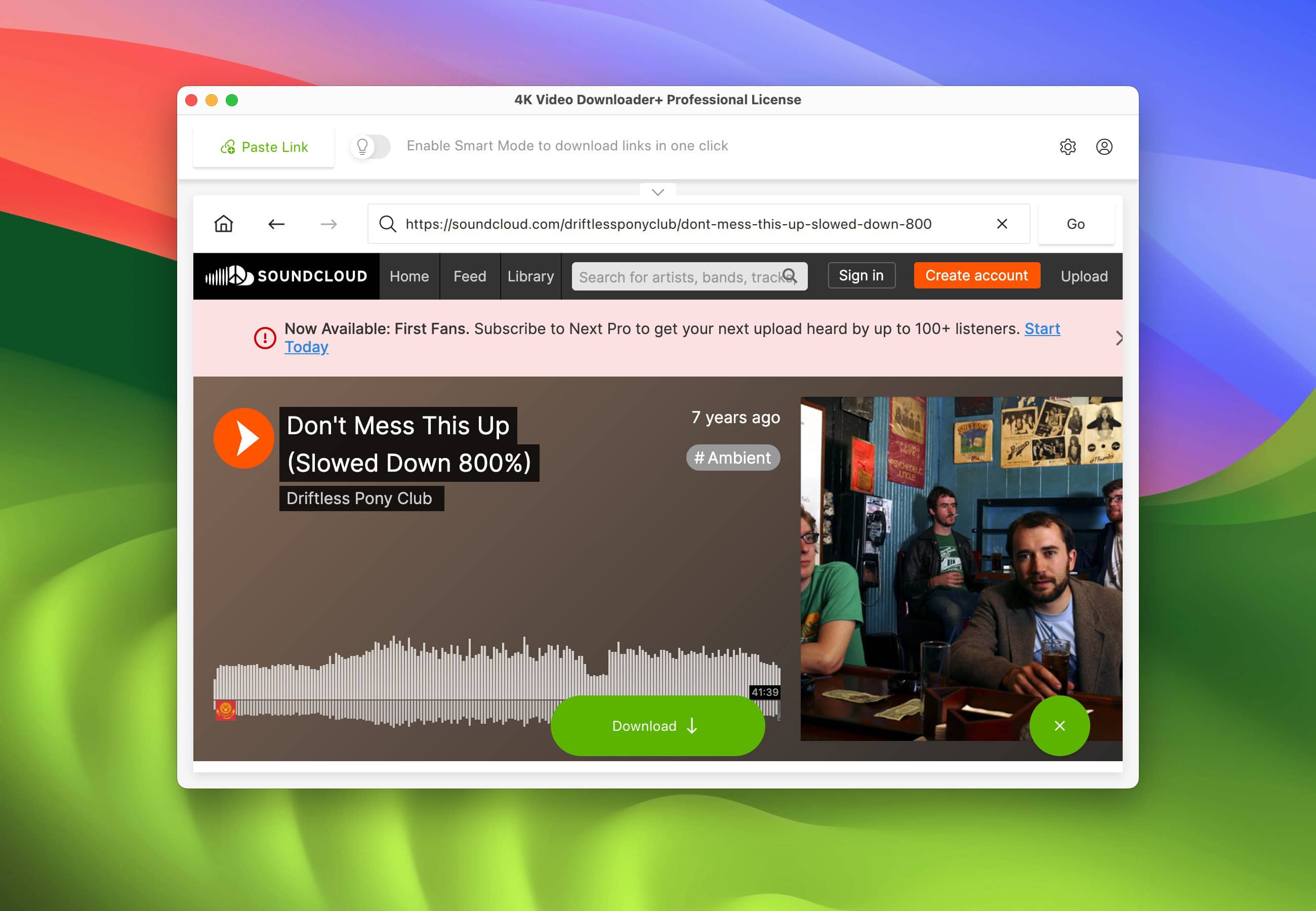The width and height of the screenshot is (1316, 911).
Task: Click the forward navigation arrow
Action: point(328,224)
